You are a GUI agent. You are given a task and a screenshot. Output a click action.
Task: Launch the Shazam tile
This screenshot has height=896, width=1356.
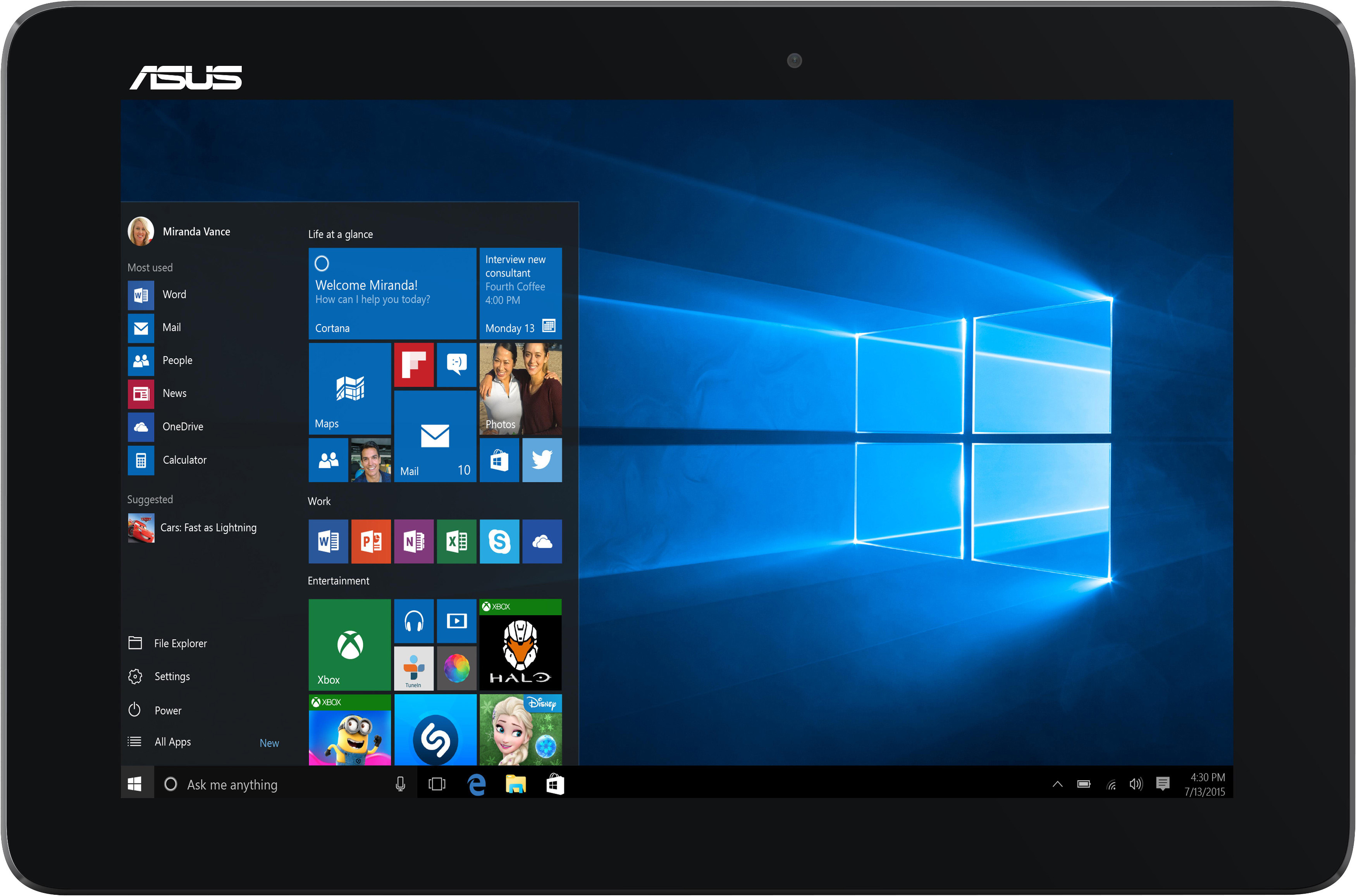click(435, 730)
